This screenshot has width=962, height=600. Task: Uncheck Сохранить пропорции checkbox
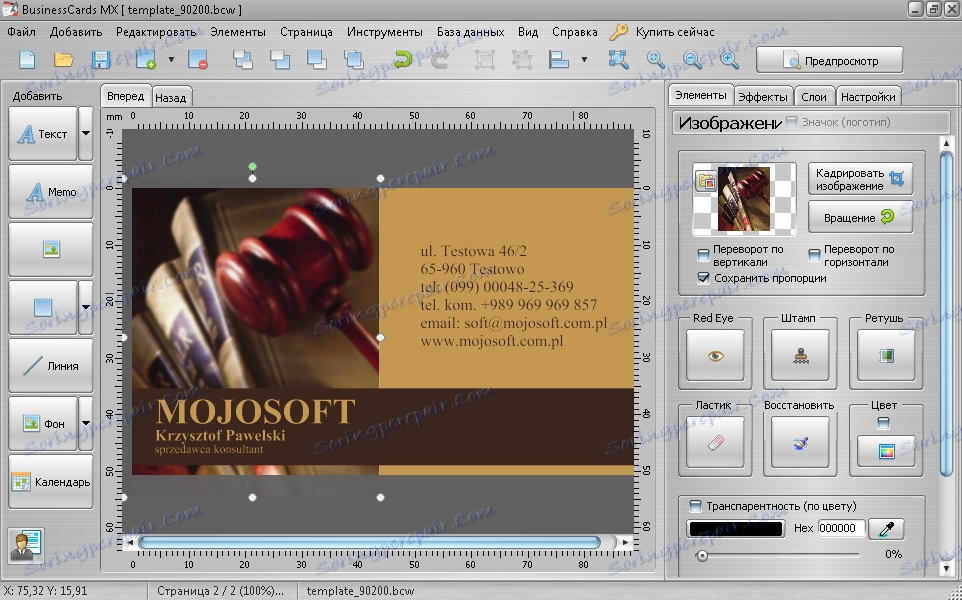[703, 278]
